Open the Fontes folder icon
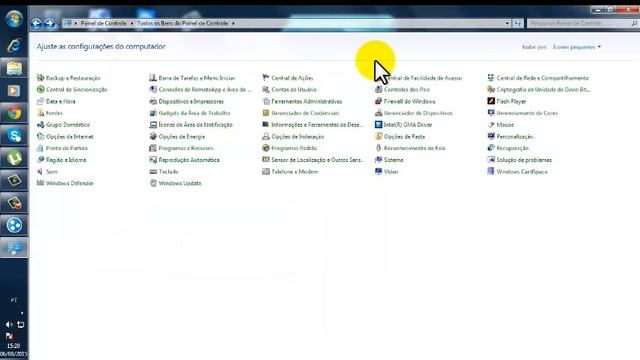Viewport: 640px width, 360px height. 40,113
